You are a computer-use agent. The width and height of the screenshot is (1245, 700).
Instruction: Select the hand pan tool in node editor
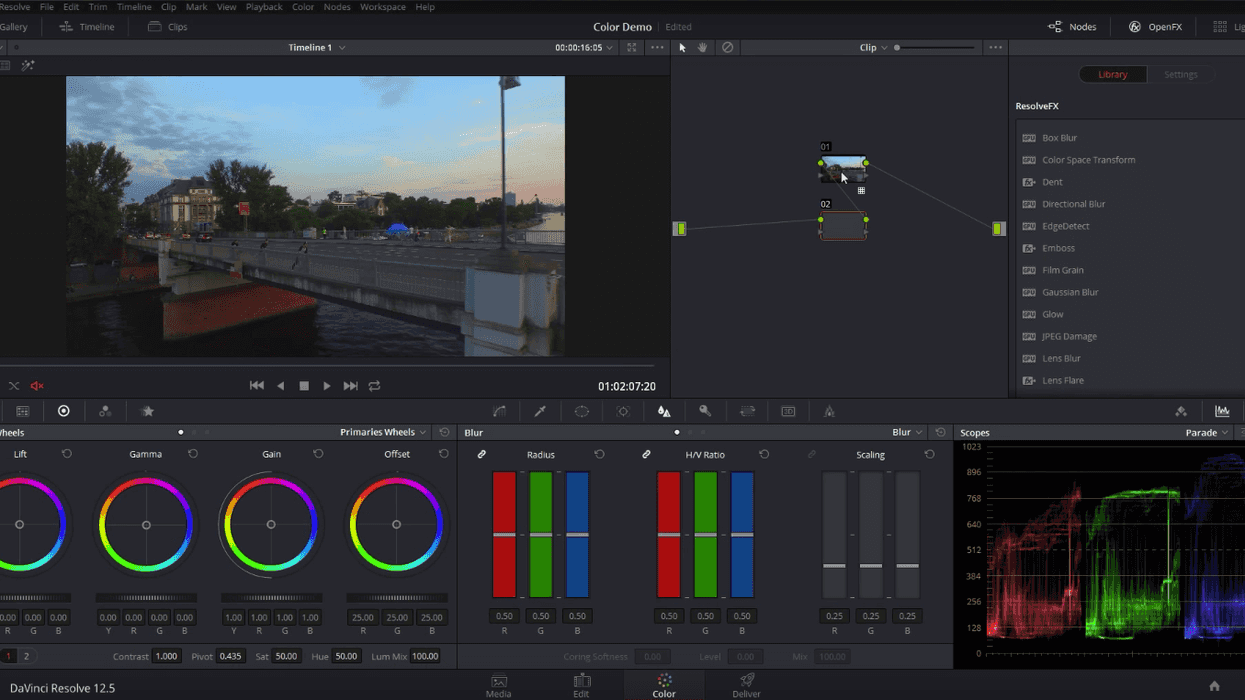click(x=703, y=47)
